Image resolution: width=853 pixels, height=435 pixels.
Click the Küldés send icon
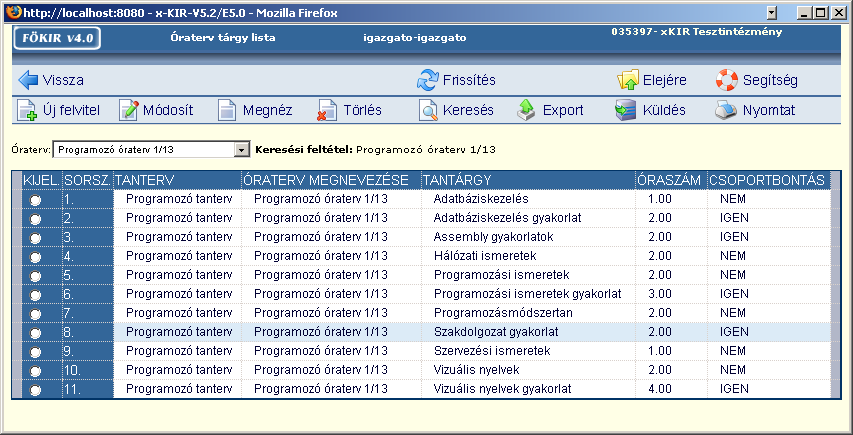[625, 110]
